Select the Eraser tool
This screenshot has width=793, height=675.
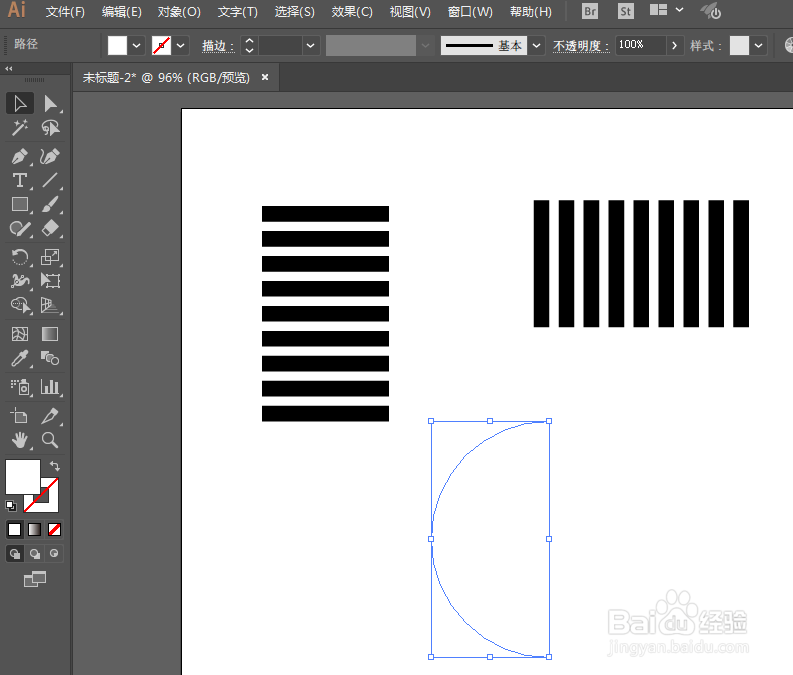click(x=50, y=229)
